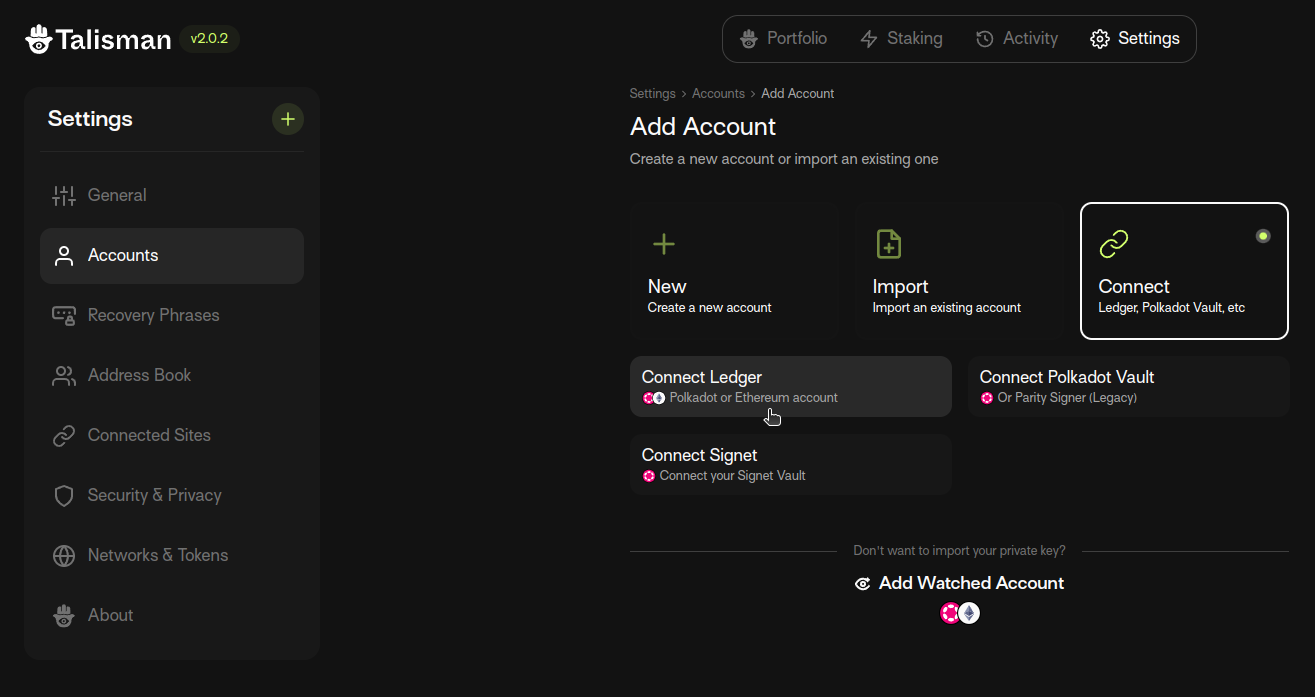
Task: Select Accounts in the sidebar
Action: [172, 256]
